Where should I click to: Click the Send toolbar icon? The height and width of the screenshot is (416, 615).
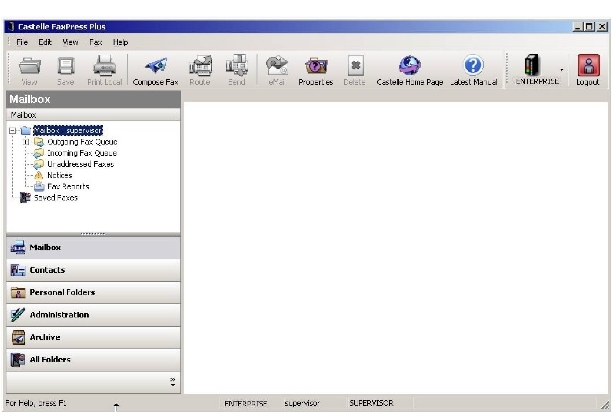pyautogui.click(x=237, y=65)
